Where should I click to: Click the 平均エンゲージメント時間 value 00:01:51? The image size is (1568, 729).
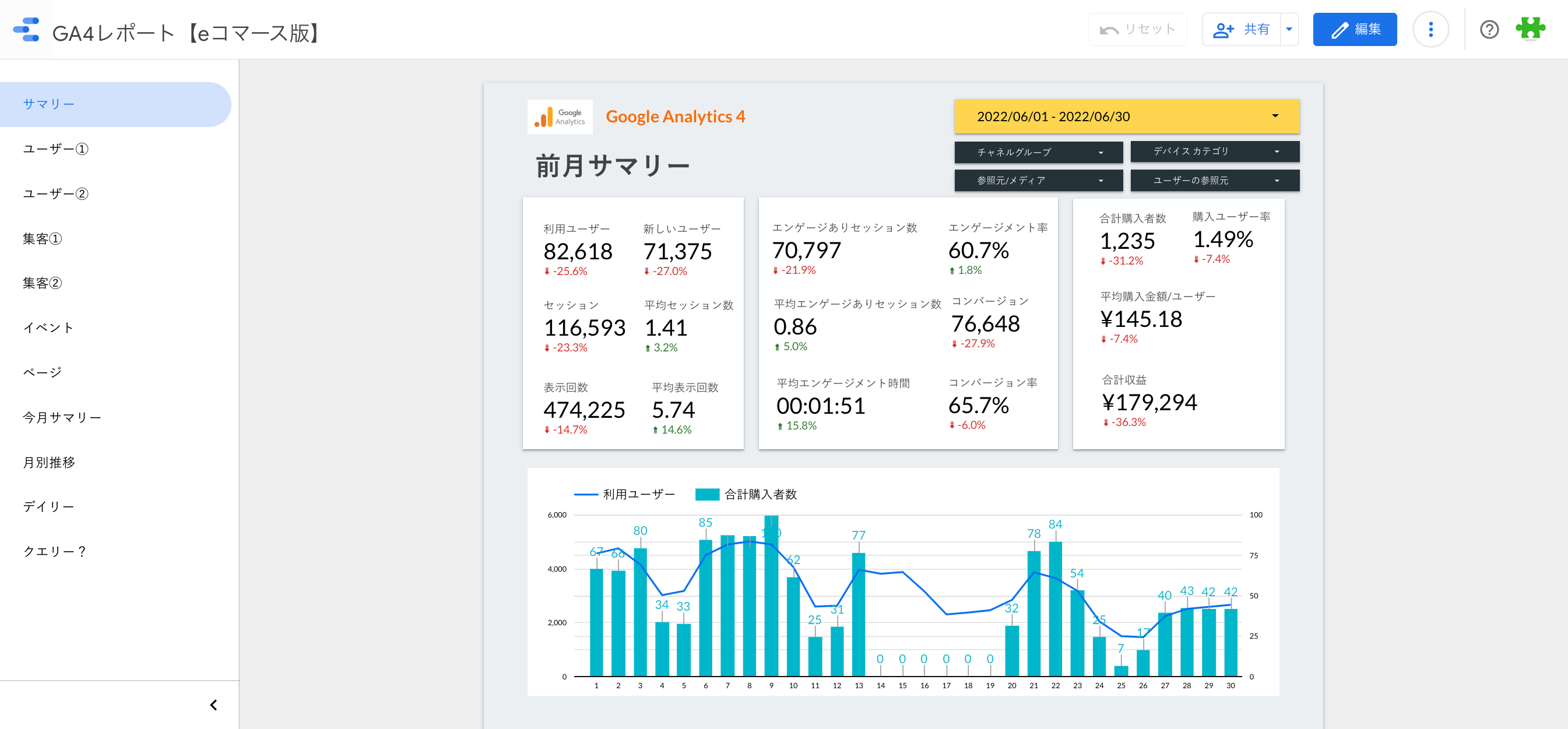[821, 406]
